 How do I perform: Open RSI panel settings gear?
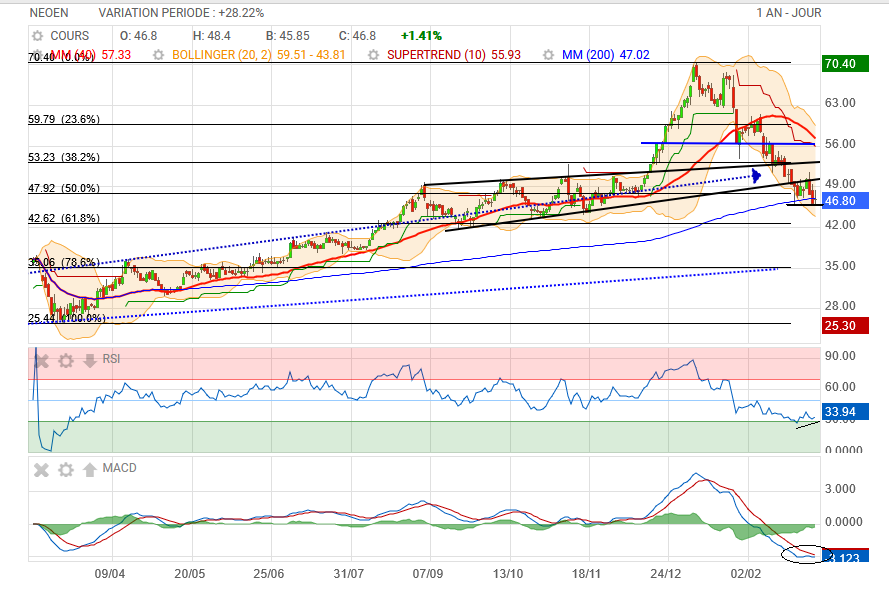click(66, 360)
